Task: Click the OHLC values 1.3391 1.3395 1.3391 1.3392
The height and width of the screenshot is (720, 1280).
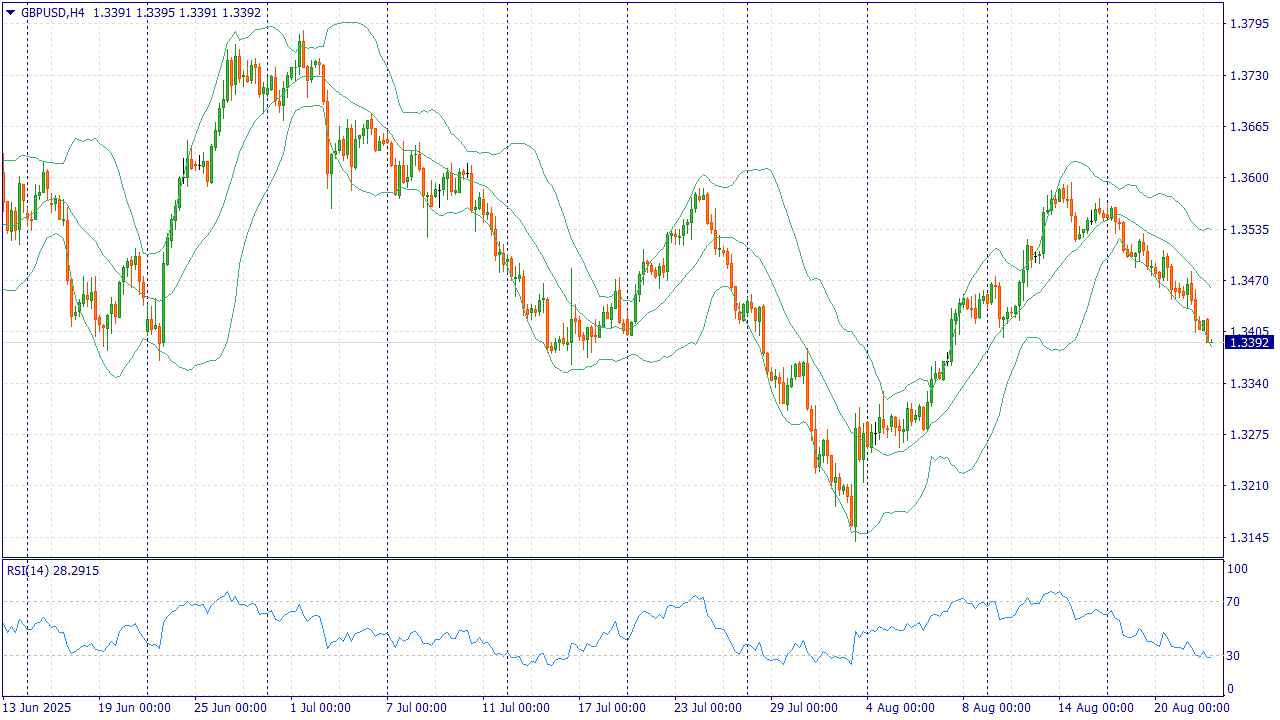Action: pyautogui.click(x=178, y=13)
